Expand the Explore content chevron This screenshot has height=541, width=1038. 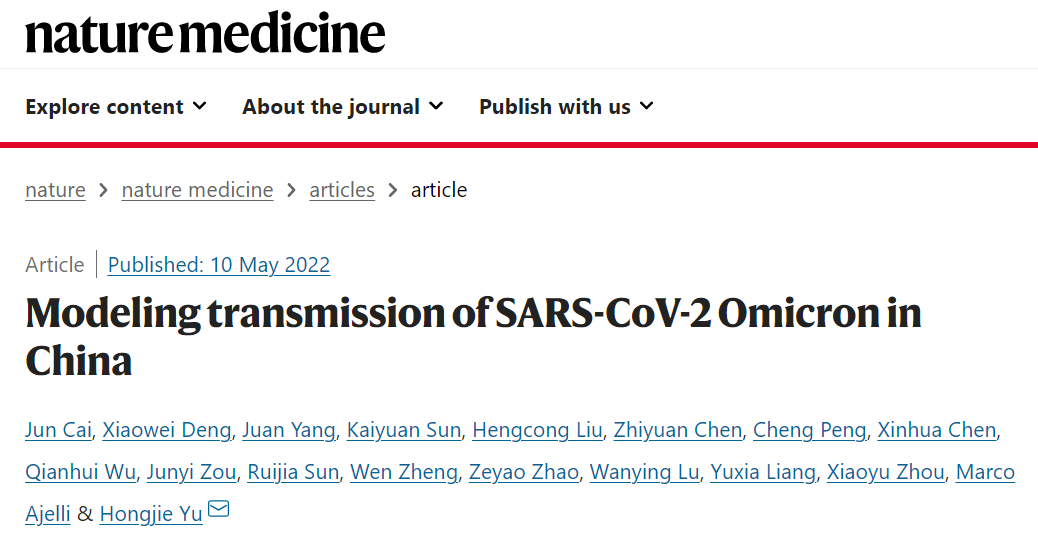click(199, 106)
